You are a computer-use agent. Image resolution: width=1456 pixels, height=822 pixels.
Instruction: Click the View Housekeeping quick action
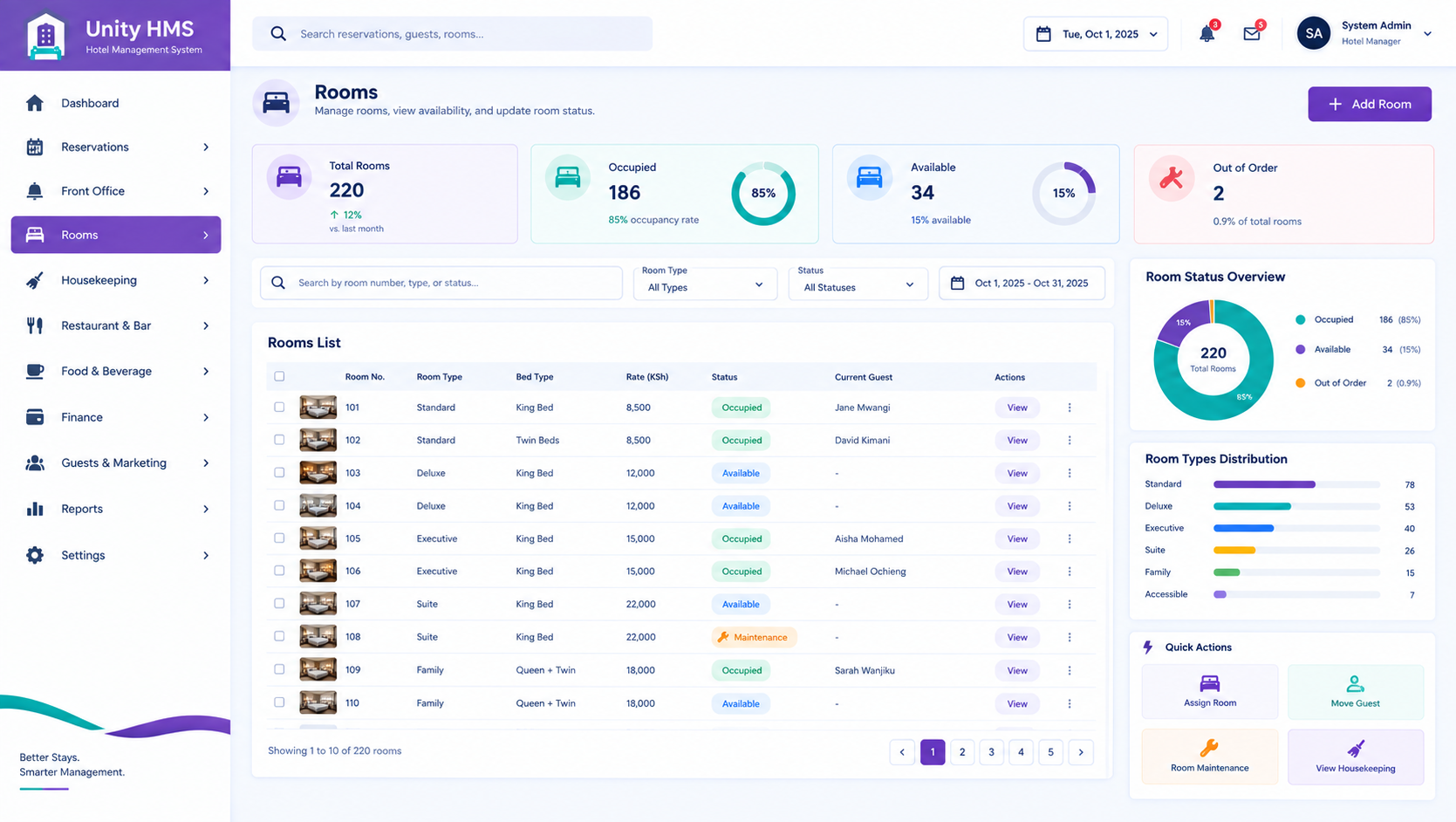tap(1356, 757)
